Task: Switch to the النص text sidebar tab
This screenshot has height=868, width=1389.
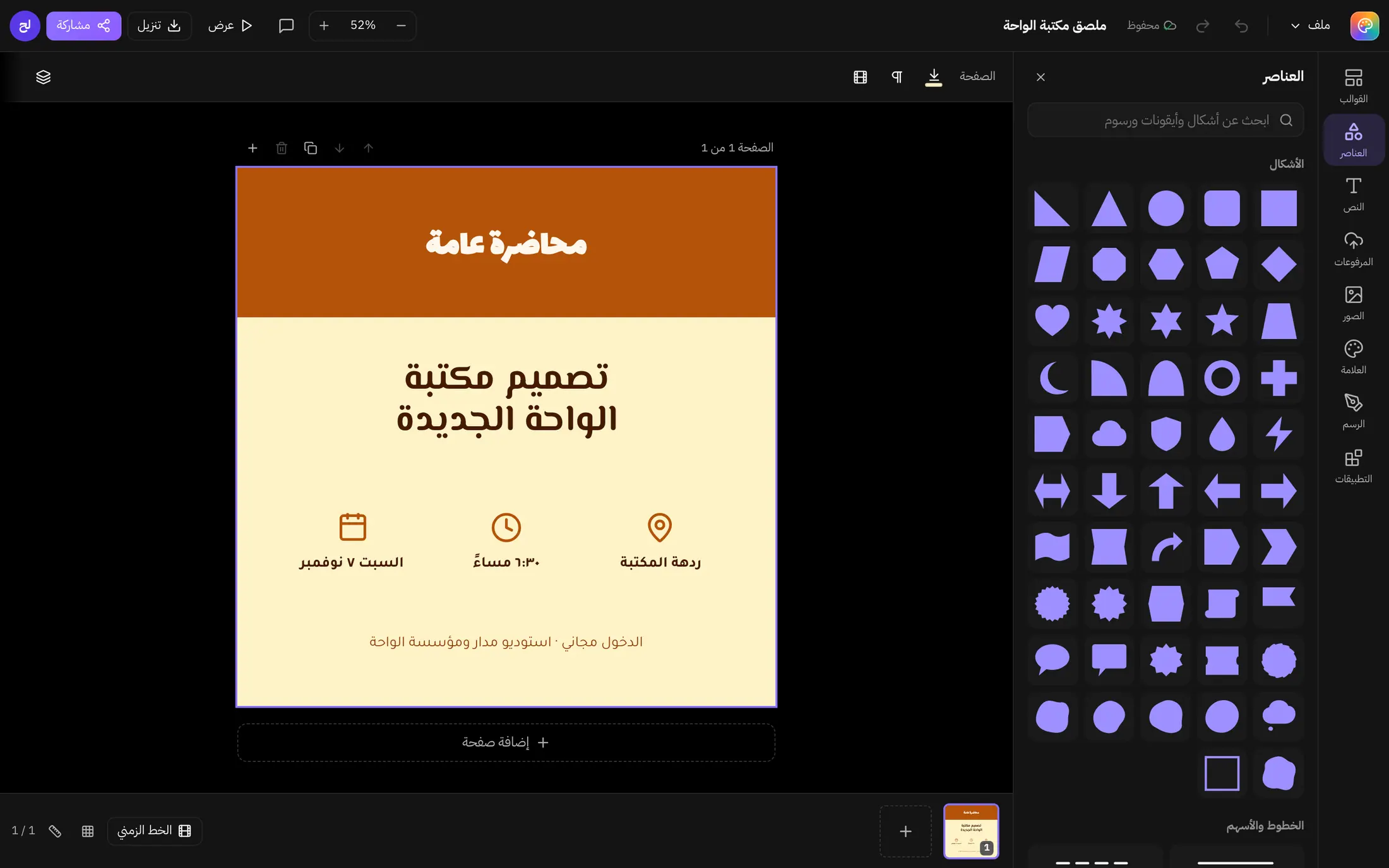Action: tap(1353, 194)
